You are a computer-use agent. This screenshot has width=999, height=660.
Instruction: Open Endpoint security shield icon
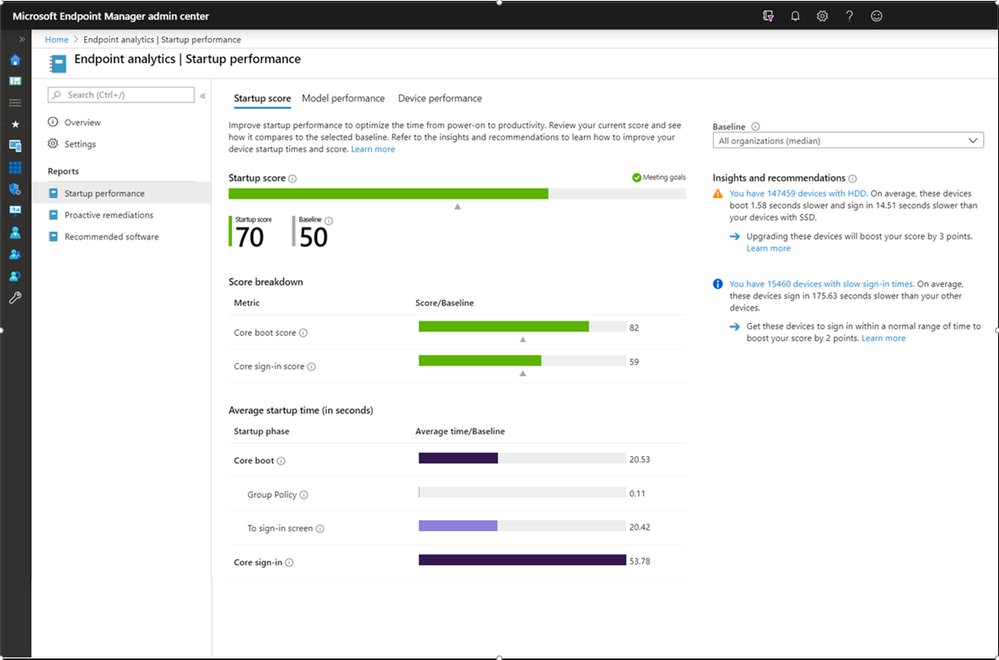(15, 189)
